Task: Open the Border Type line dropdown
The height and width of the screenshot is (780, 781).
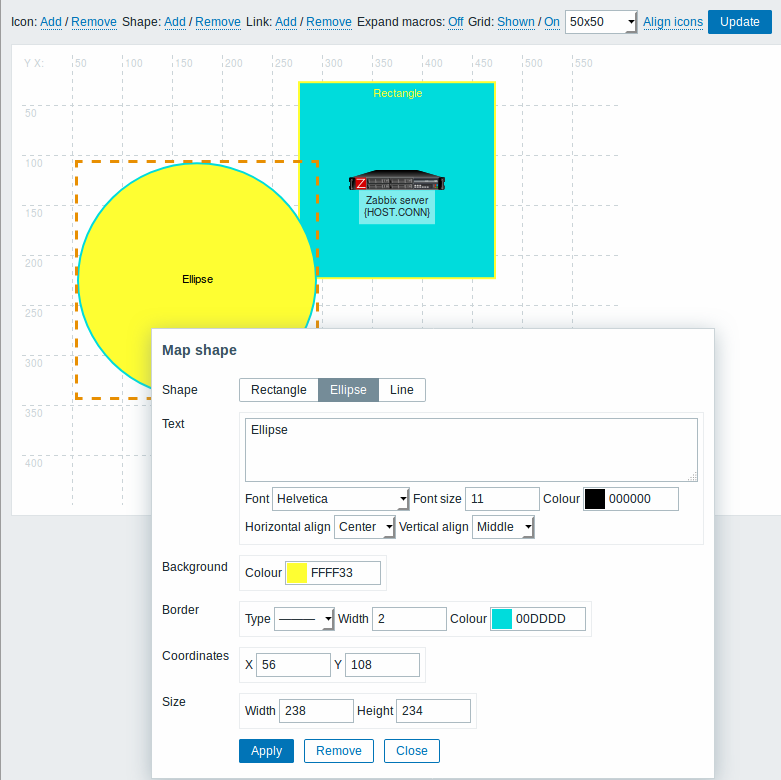Action: tap(304, 619)
